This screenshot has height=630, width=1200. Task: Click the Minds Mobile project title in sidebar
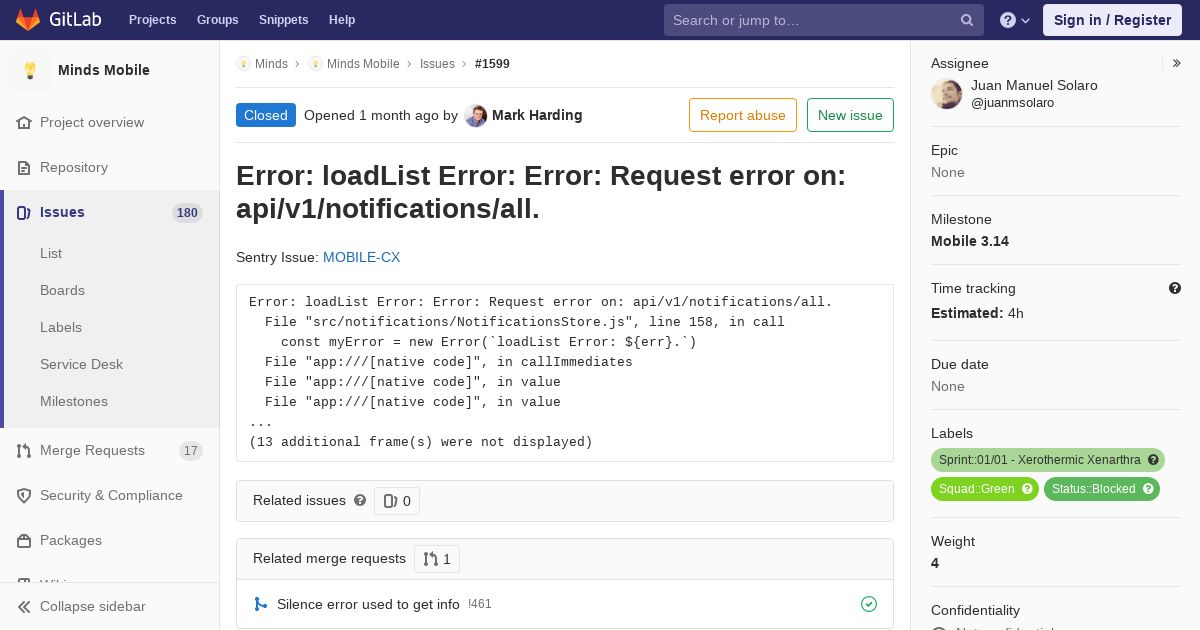[x=104, y=70]
